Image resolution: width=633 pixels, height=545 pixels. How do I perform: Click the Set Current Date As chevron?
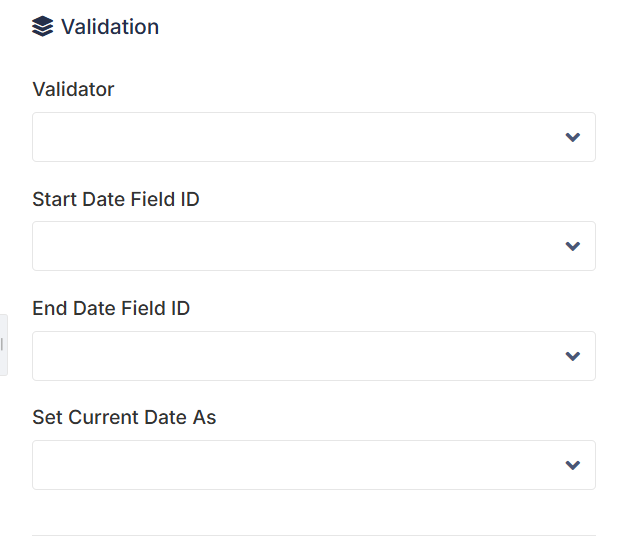(x=572, y=465)
